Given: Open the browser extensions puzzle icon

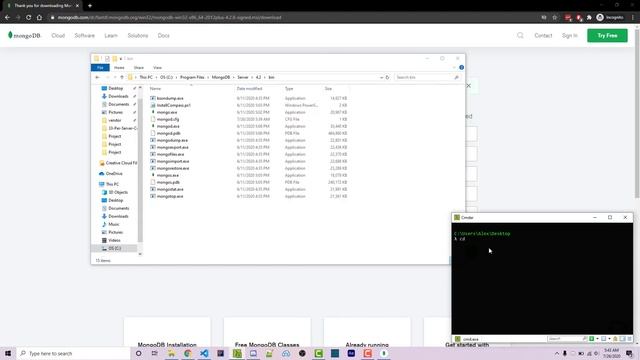Looking at the screenshot, I should (589, 18).
